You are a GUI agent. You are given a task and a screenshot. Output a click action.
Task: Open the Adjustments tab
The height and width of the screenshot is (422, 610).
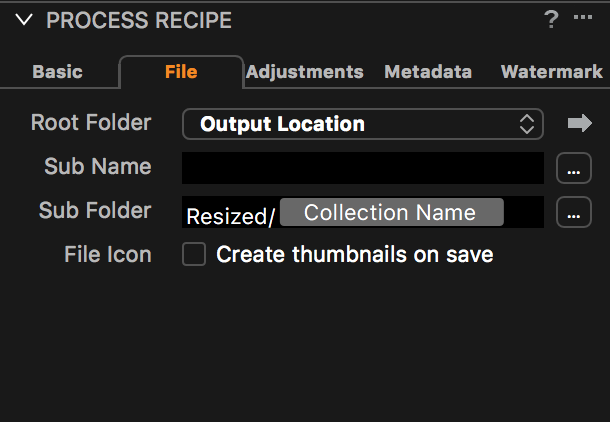tap(305, 72)
